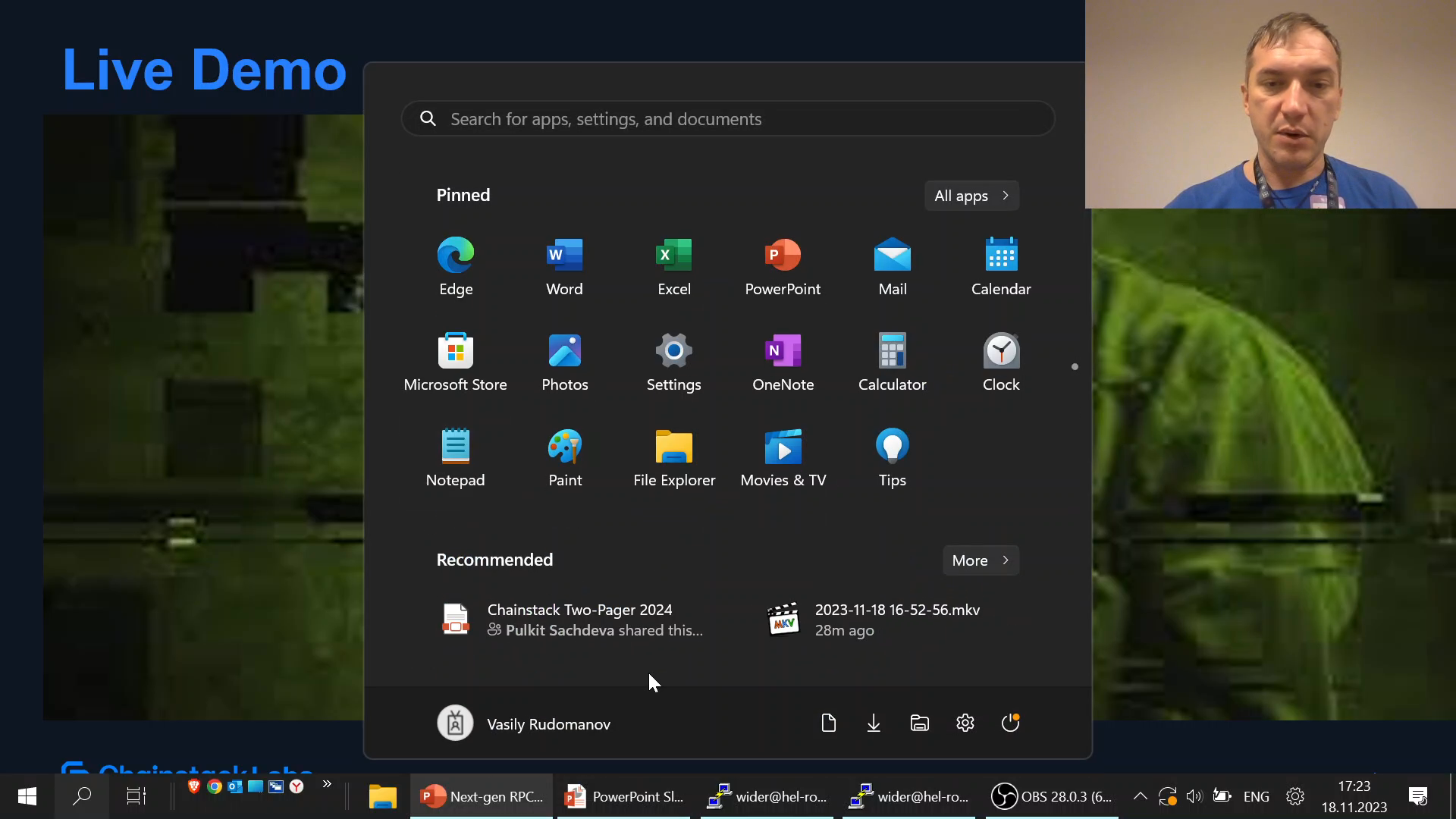Open Task View in the taskbar

(x=136, y=796)
